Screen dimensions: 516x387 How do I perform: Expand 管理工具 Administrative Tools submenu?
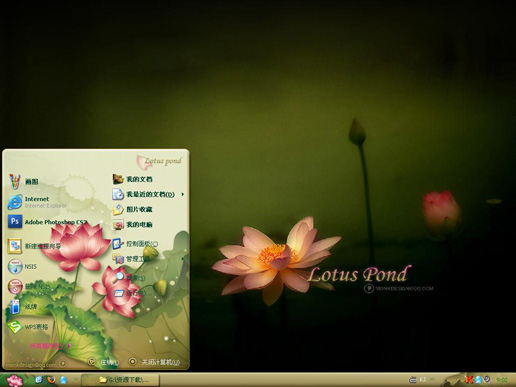pos(148,259)
